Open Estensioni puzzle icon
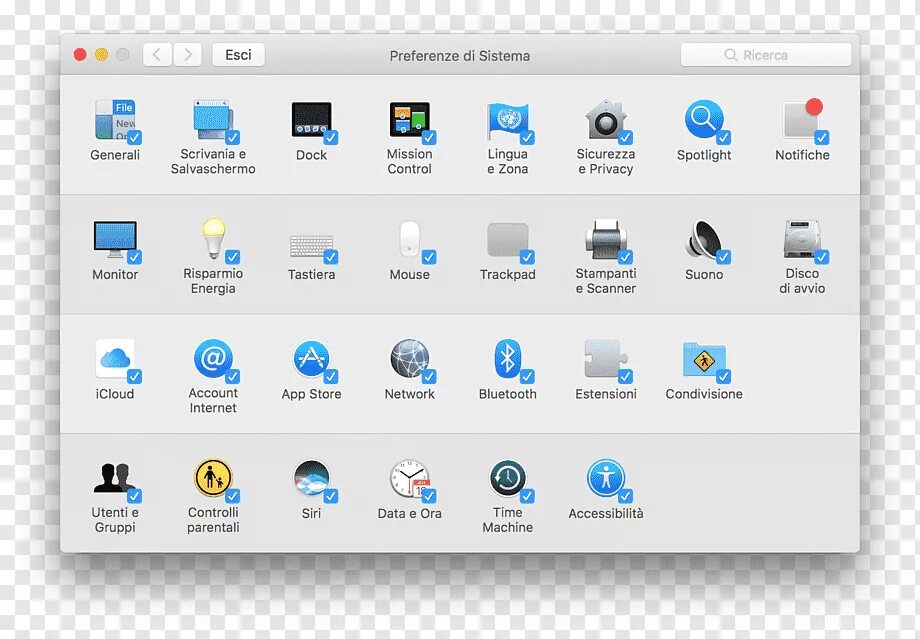Image resolution: width=920 pixels, height=639 pixels. coord(606,359)
